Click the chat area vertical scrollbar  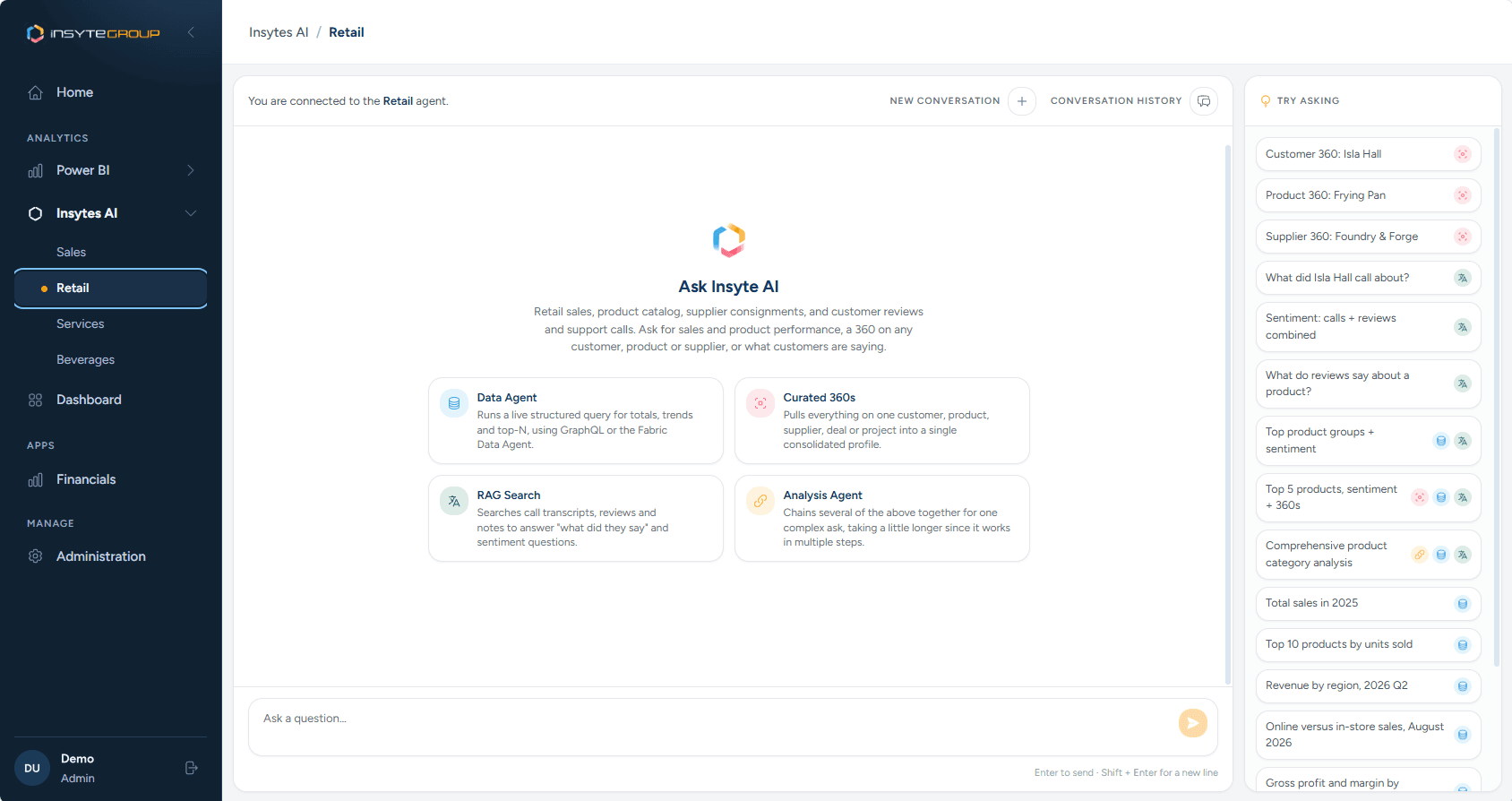[1228, 414]
